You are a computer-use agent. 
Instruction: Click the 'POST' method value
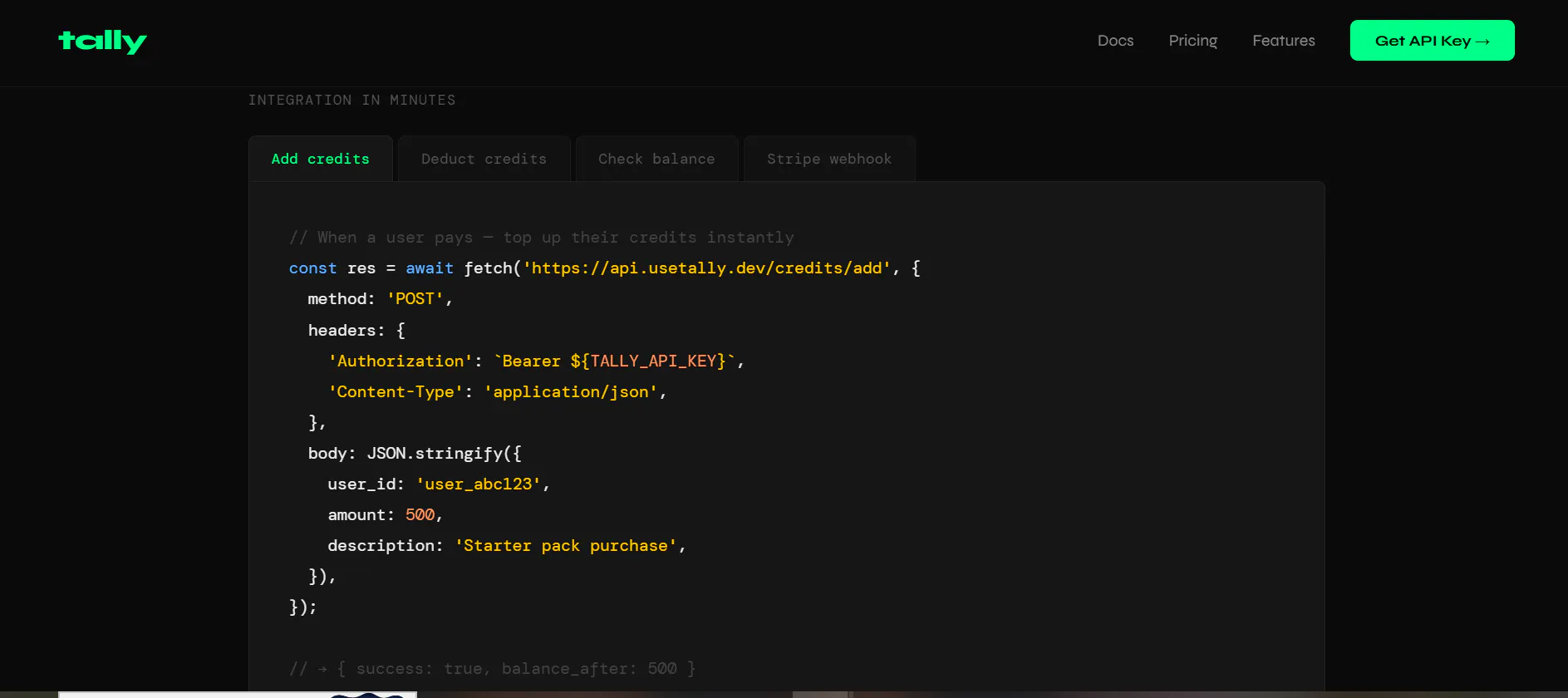(415, 299)
